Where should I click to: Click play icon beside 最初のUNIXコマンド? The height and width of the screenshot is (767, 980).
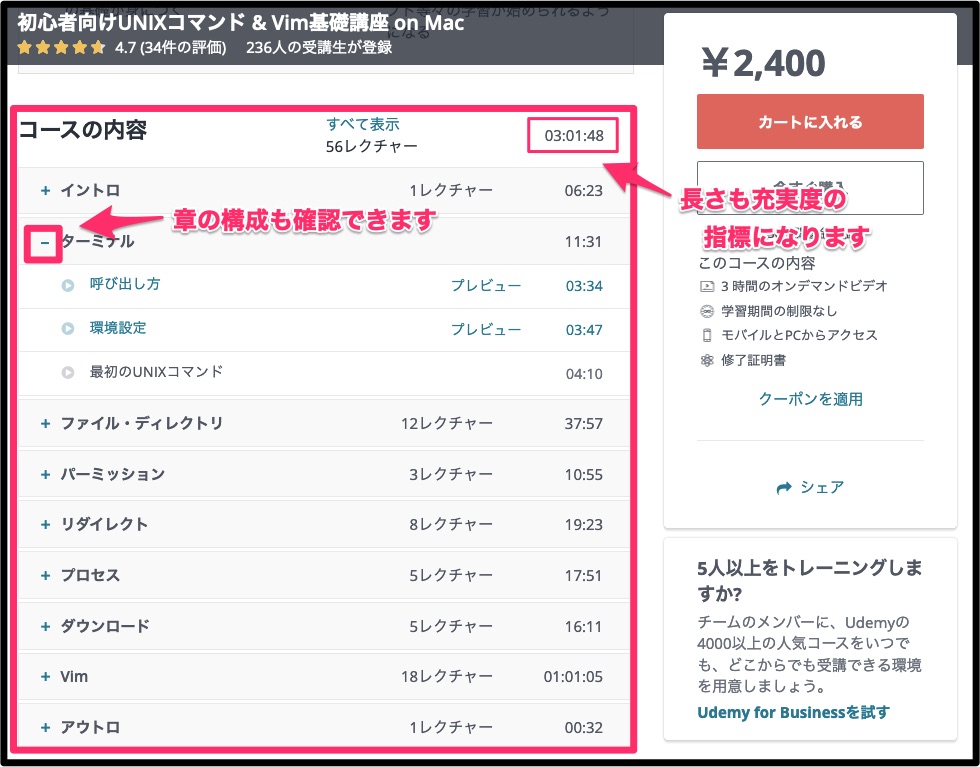(x=68, y=372)
